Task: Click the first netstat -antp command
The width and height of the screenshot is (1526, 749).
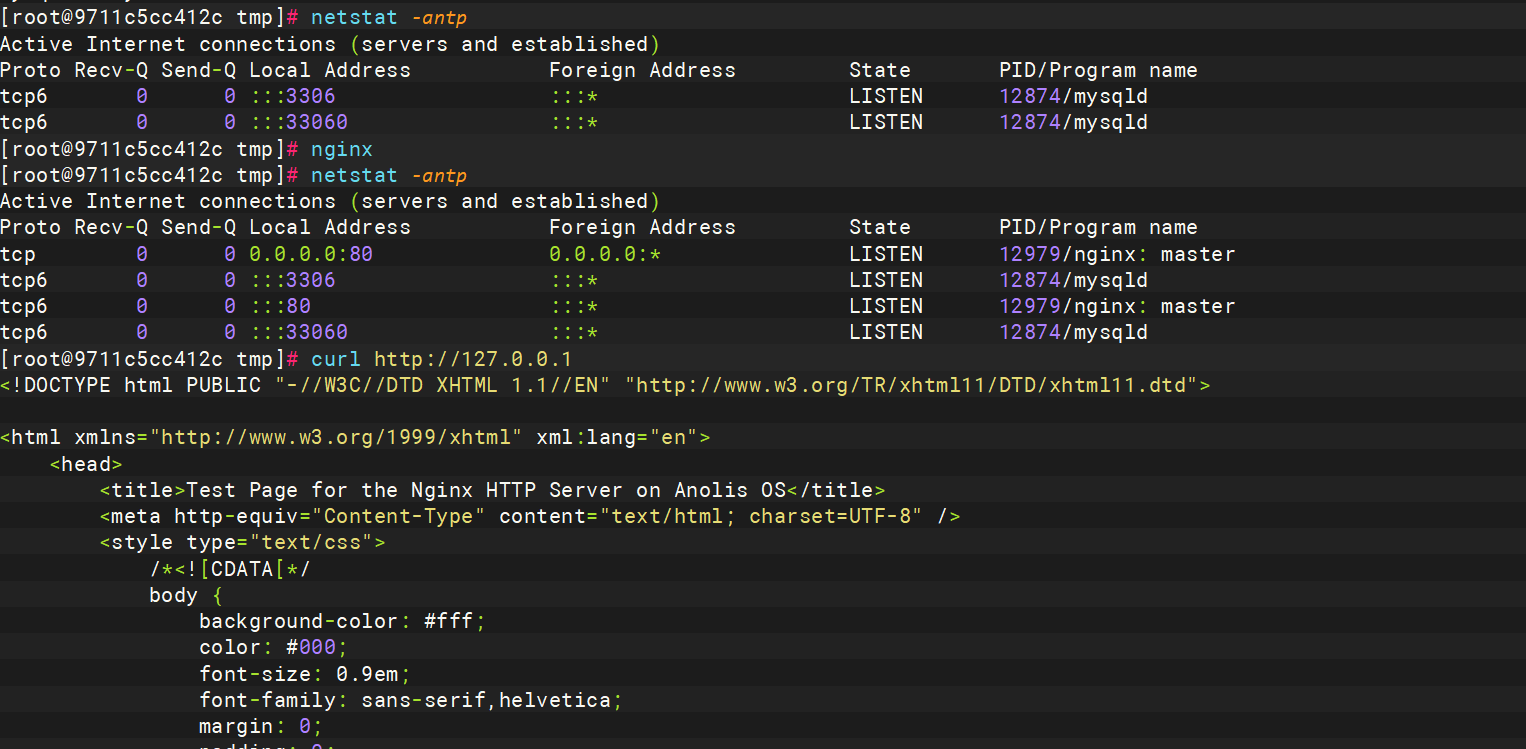Action: [x=389, y=18]
